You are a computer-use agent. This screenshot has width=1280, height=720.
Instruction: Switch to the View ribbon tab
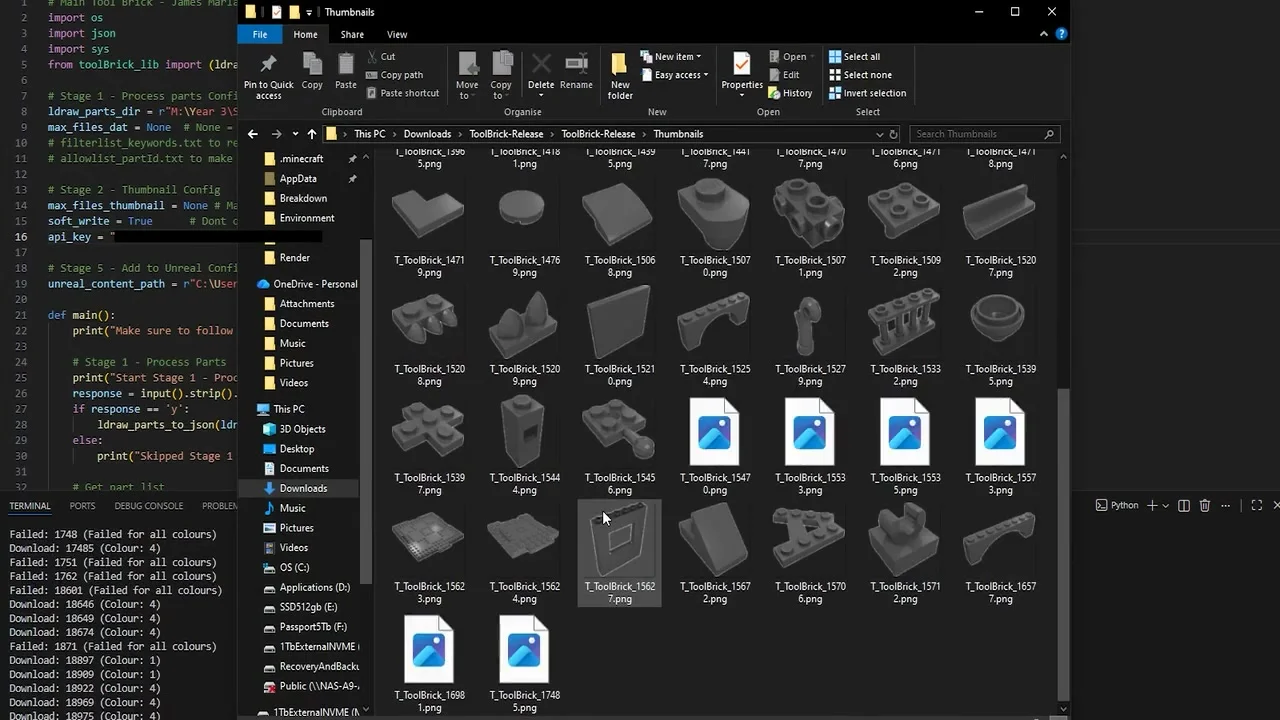397,34
